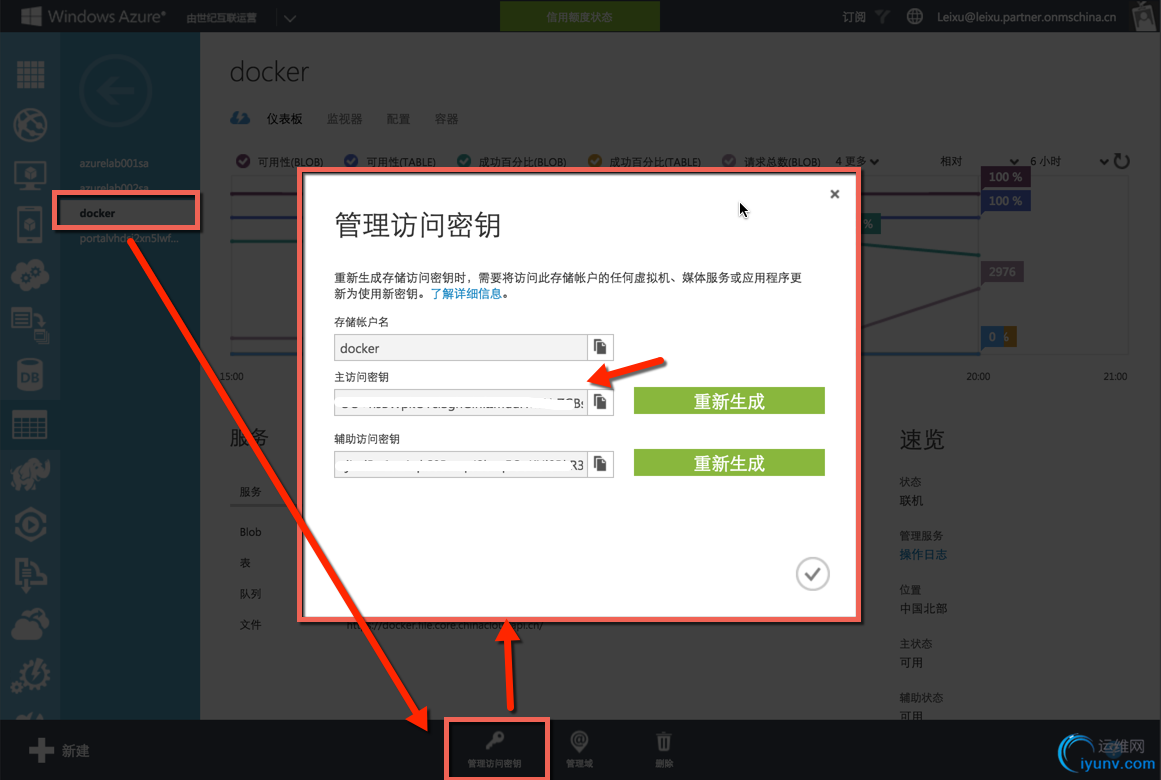
Task: Select the portalvhds storage account
Action: click(x=129, y=239)
